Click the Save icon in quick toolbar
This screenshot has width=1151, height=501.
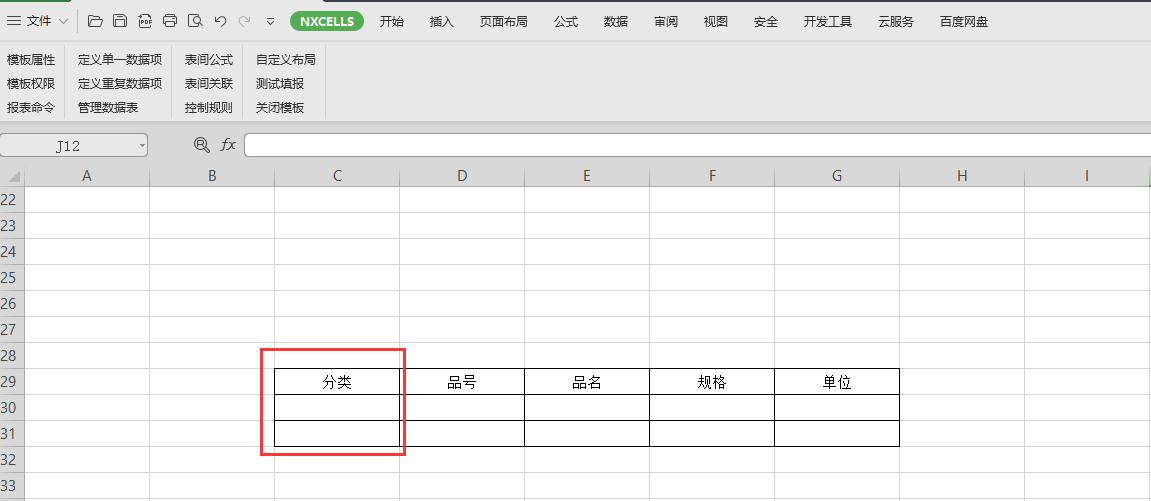coord(120,21)
